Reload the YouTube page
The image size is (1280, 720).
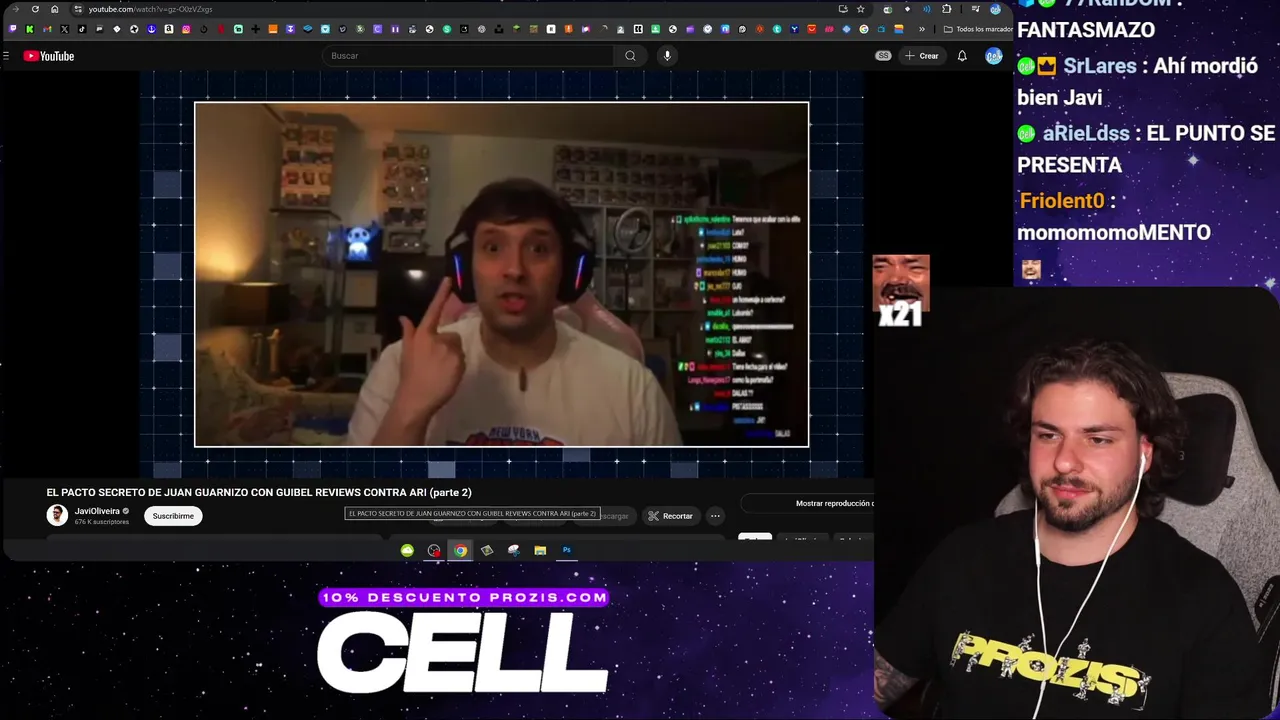35,9
